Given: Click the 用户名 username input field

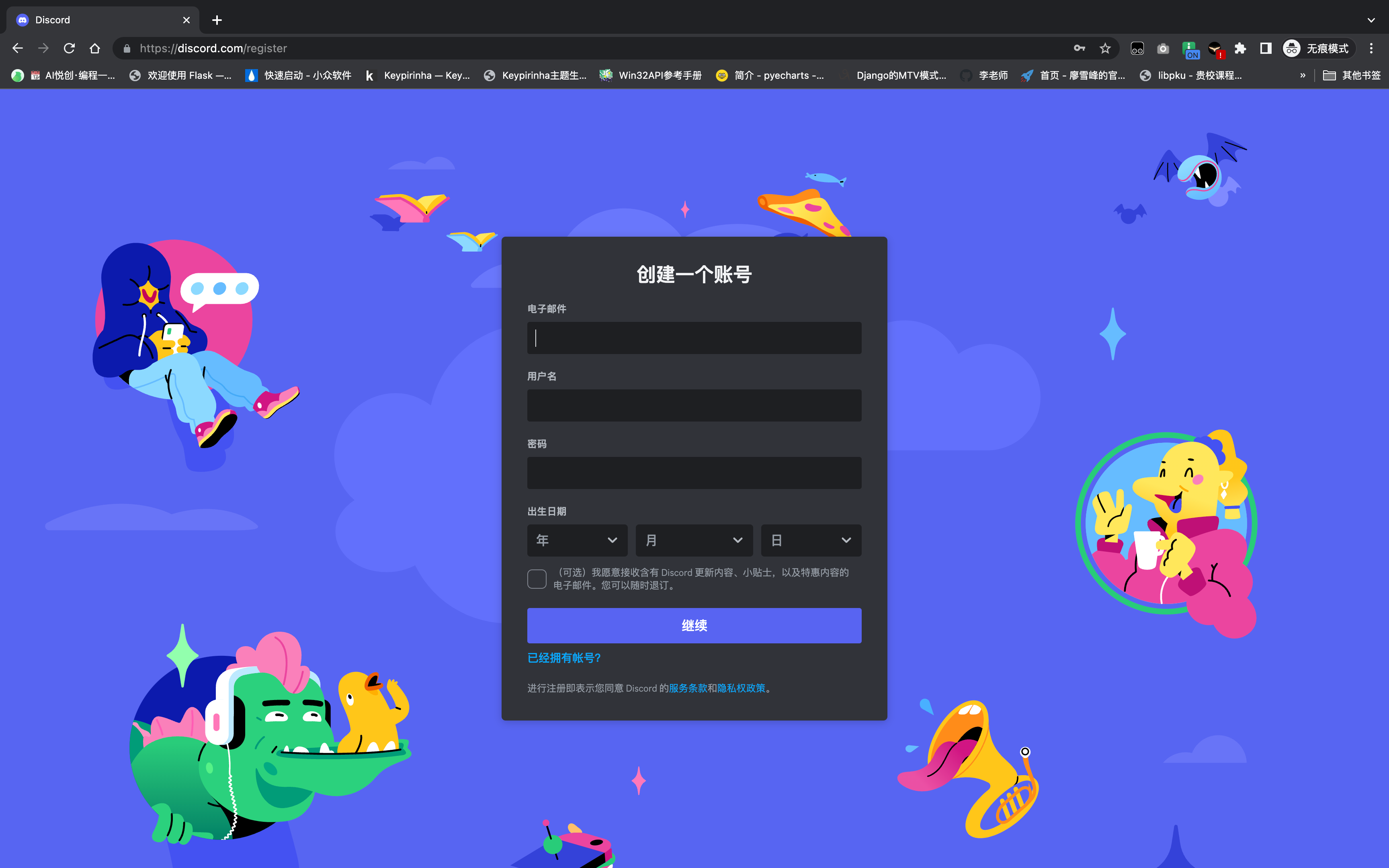Looking at the screenshot, I should (x=694, y=405).
